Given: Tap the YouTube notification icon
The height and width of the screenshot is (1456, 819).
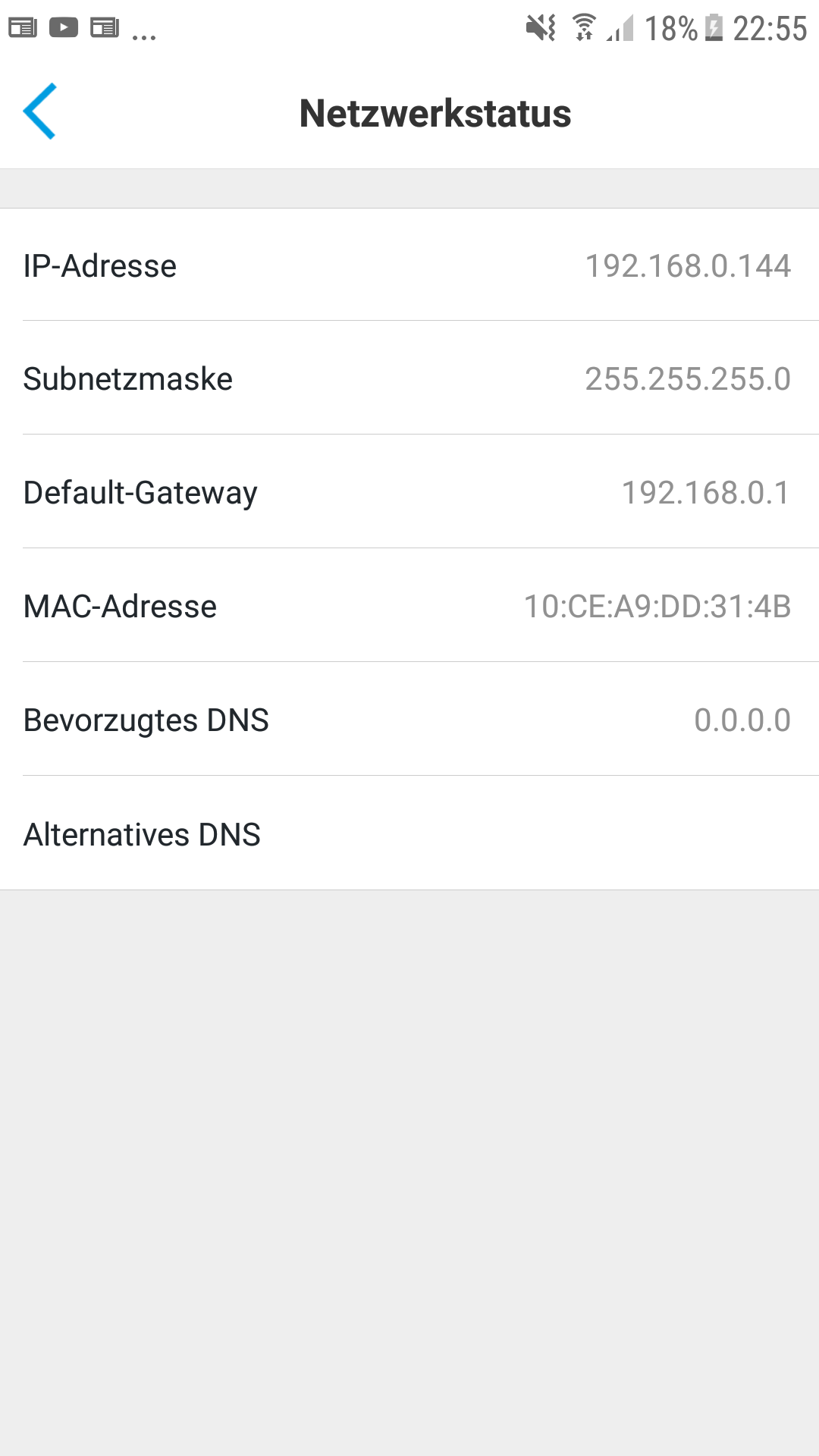Looking at the screenshot, I should [64, 28].
